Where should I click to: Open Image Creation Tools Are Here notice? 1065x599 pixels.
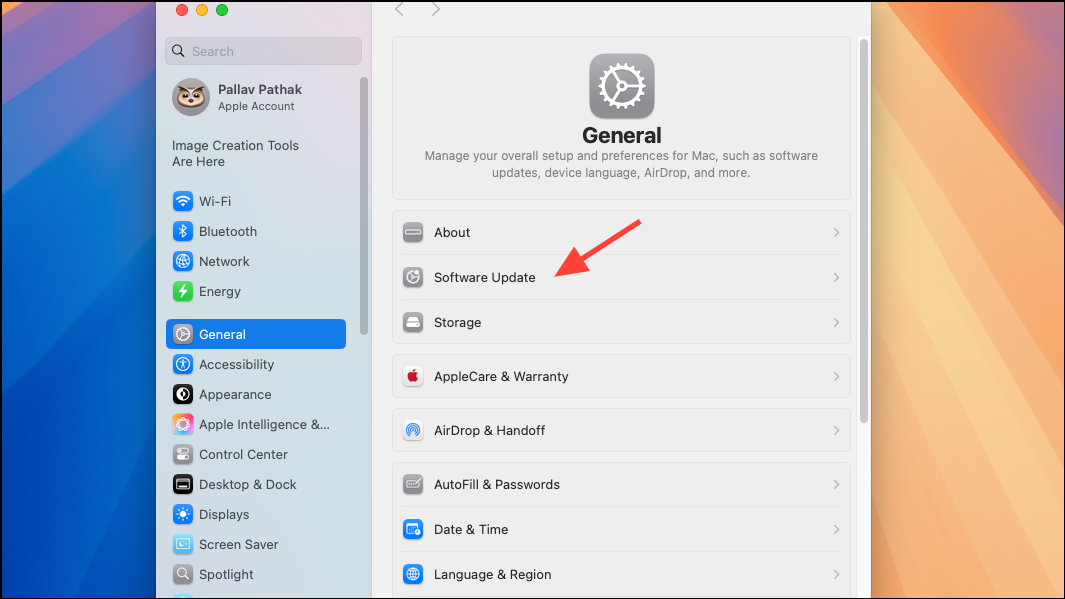pyautogui.click(x=235, y=153)
